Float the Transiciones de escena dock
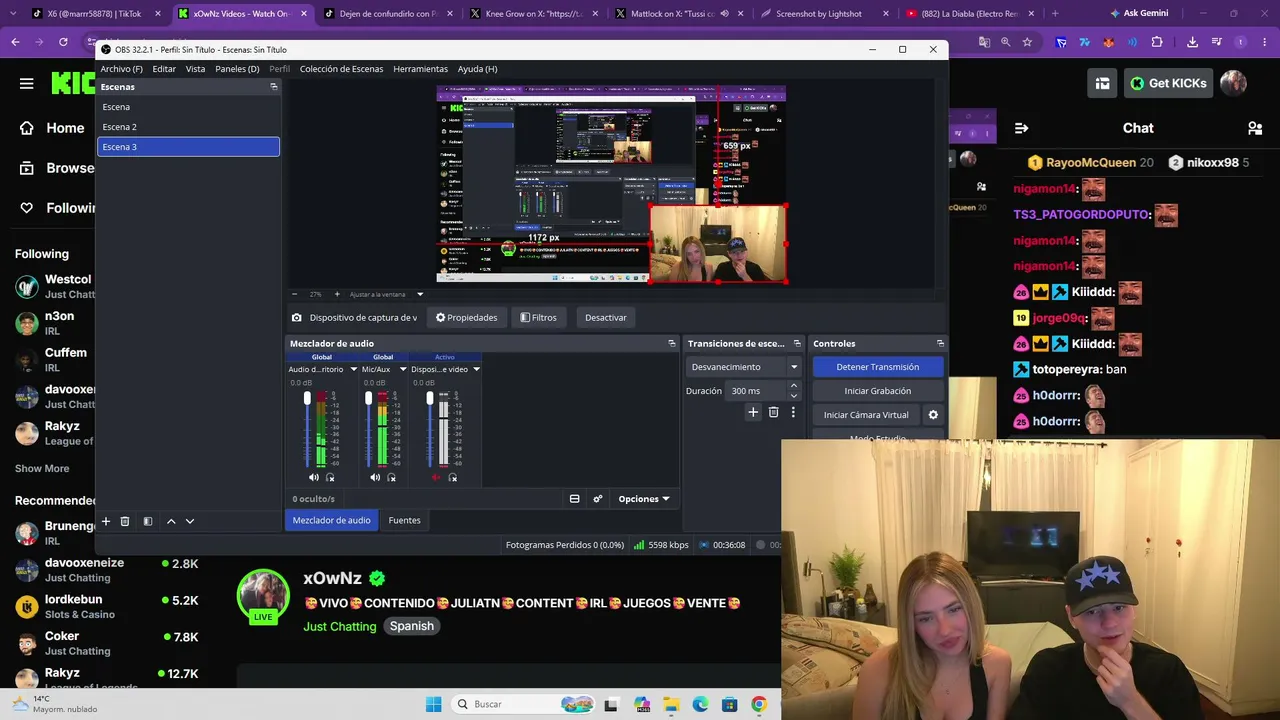 tap(795, 343)
